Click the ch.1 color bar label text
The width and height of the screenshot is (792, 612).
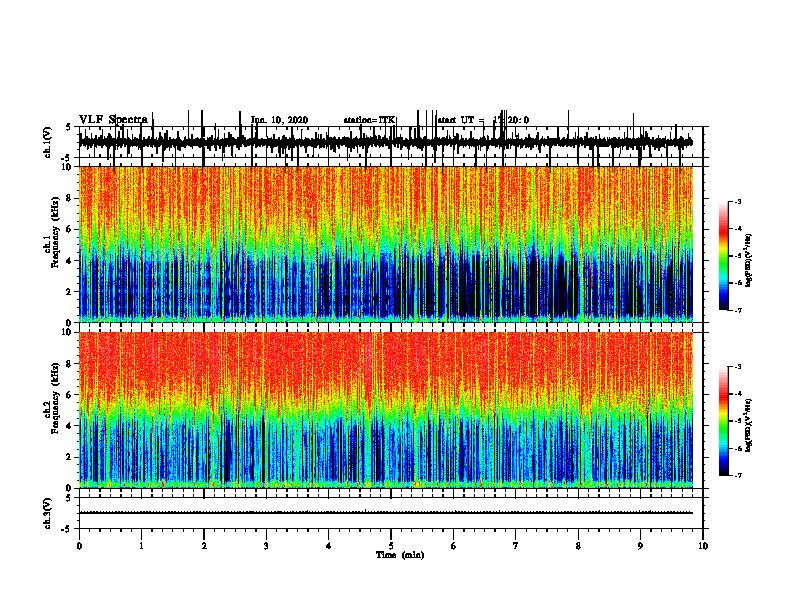tap(749, 261)
